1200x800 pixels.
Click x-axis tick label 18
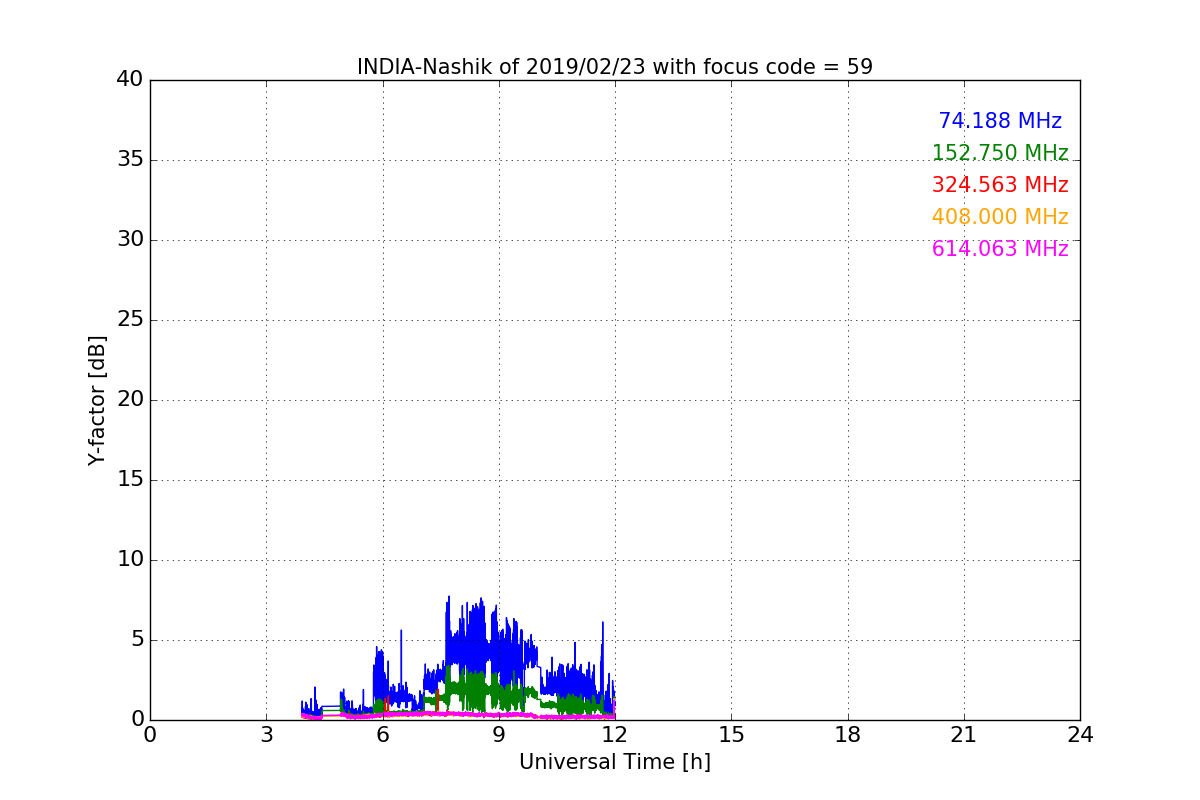pyautogui.click(x=848, y=735)
